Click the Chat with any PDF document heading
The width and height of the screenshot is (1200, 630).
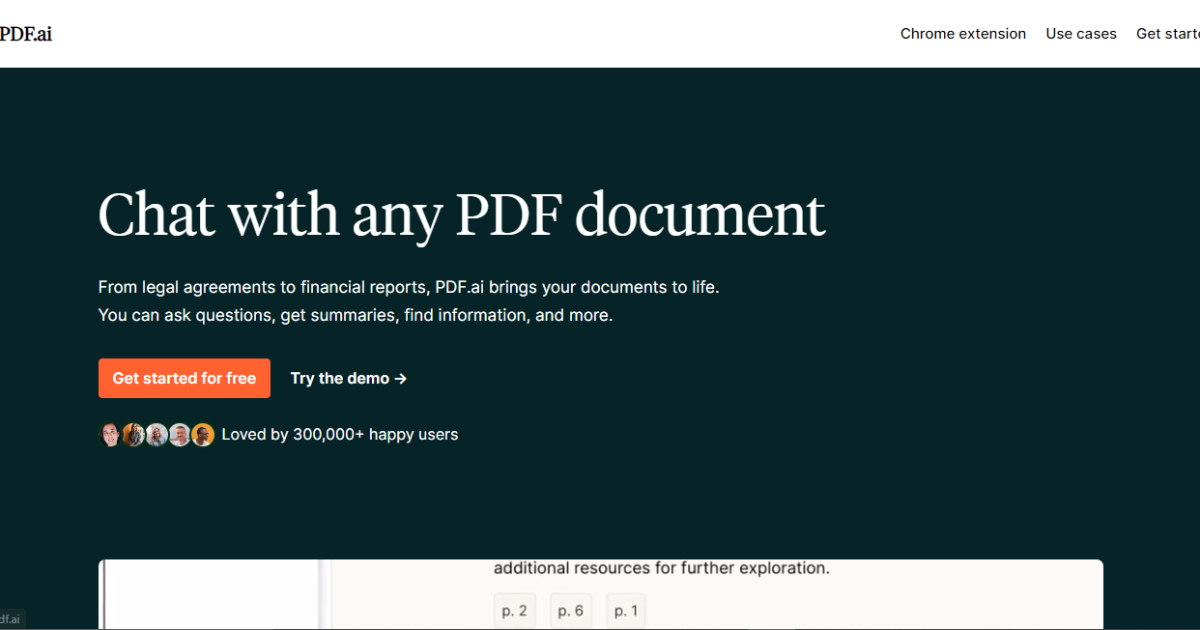[461, 214]
